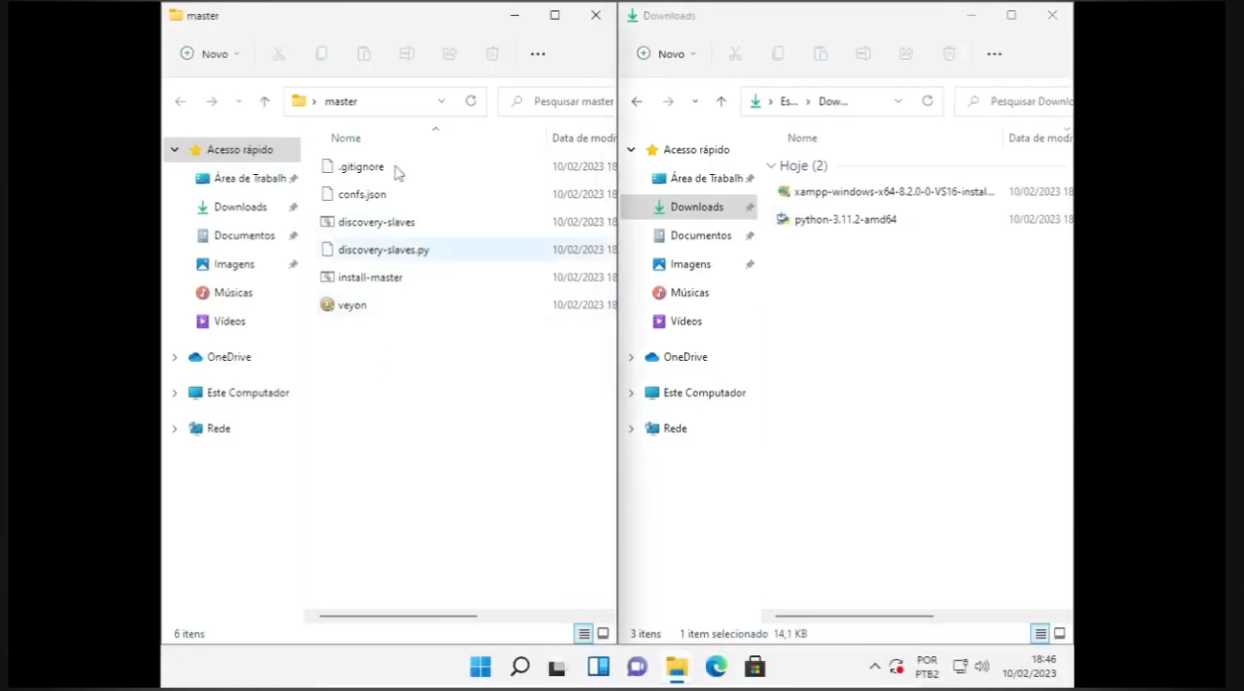
Task: Click Back arrow in master window
Action: click(180, 101)
